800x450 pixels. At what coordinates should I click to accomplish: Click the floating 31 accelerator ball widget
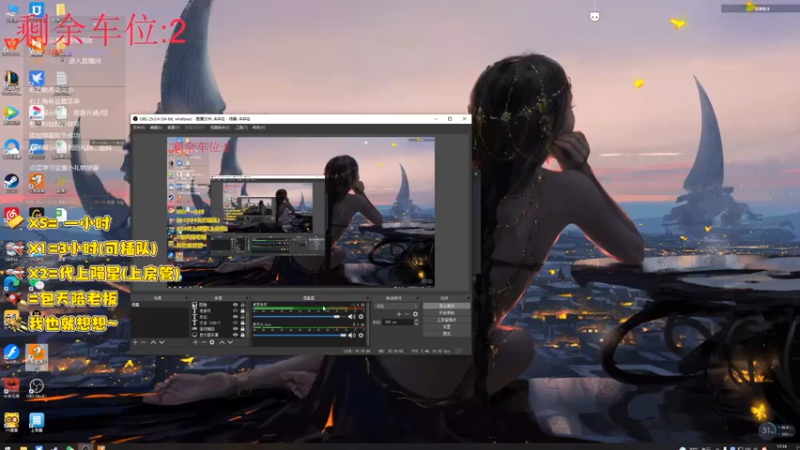tap(766, 431)
